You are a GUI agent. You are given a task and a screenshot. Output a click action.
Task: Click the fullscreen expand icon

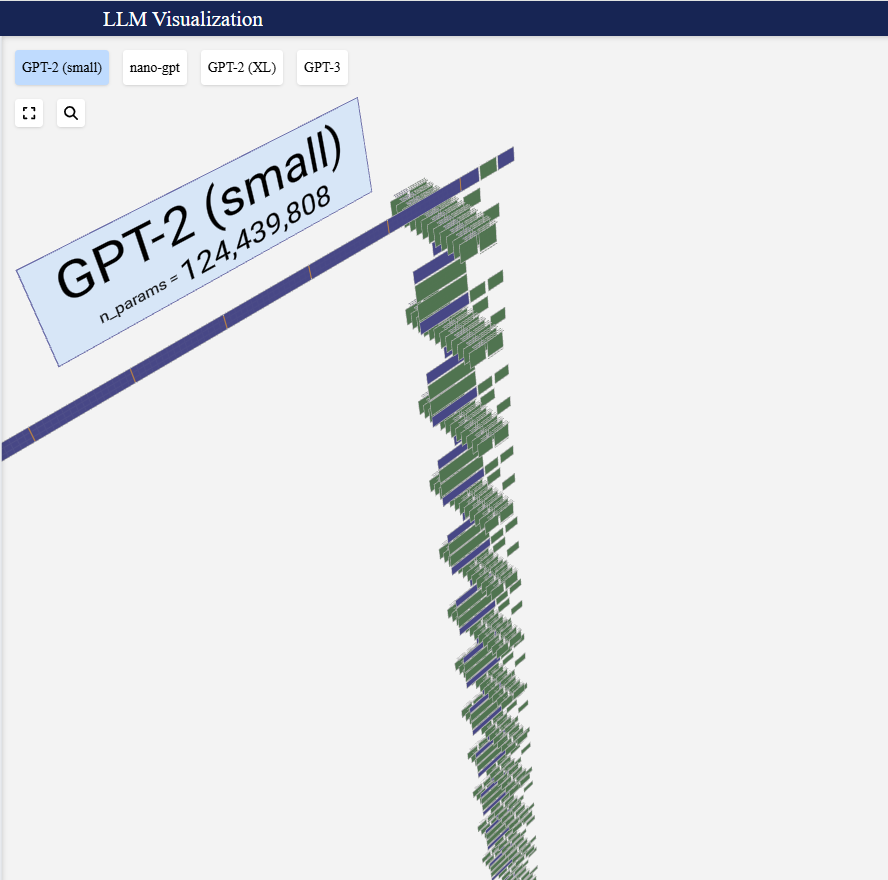(29, 113)
